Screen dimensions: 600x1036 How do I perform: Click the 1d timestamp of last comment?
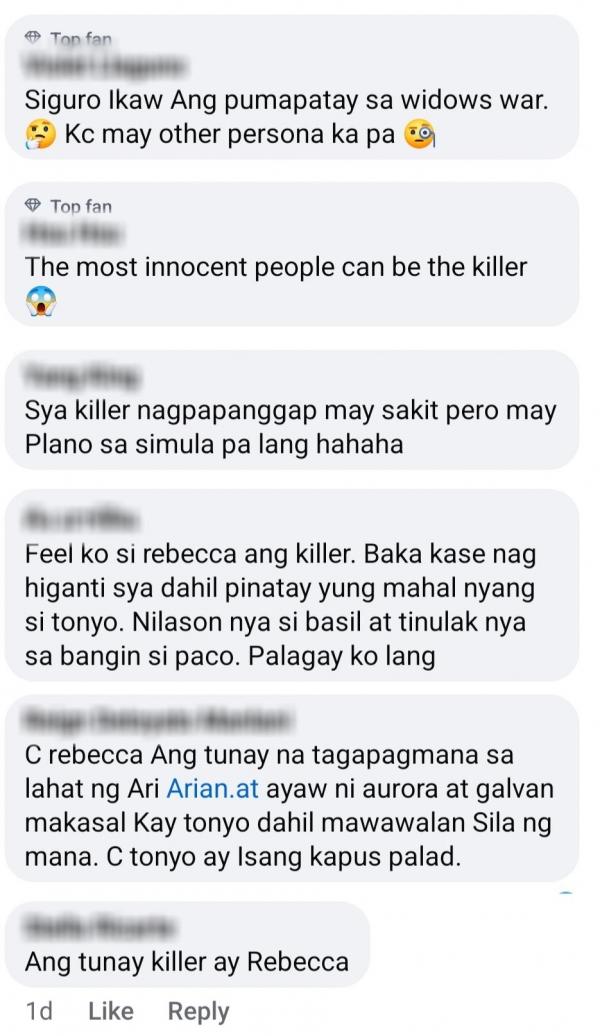click(x=39, y=1011)
